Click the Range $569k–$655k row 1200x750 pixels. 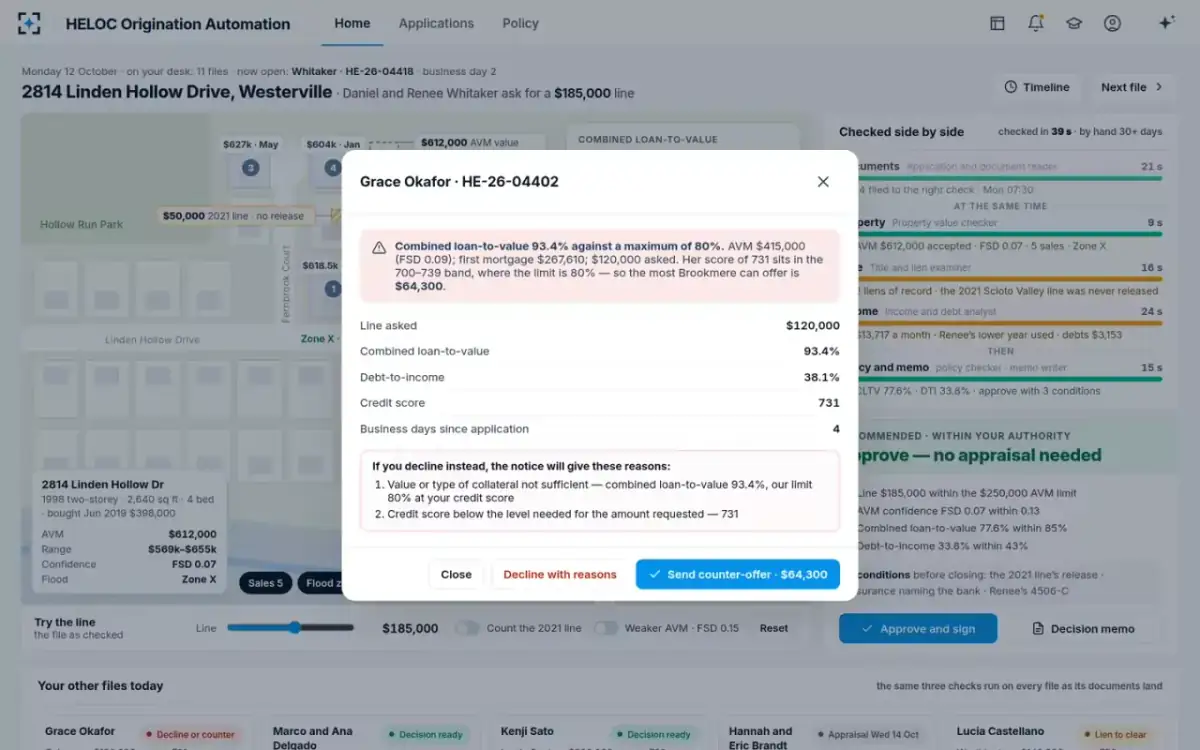(x=129, y=549)
